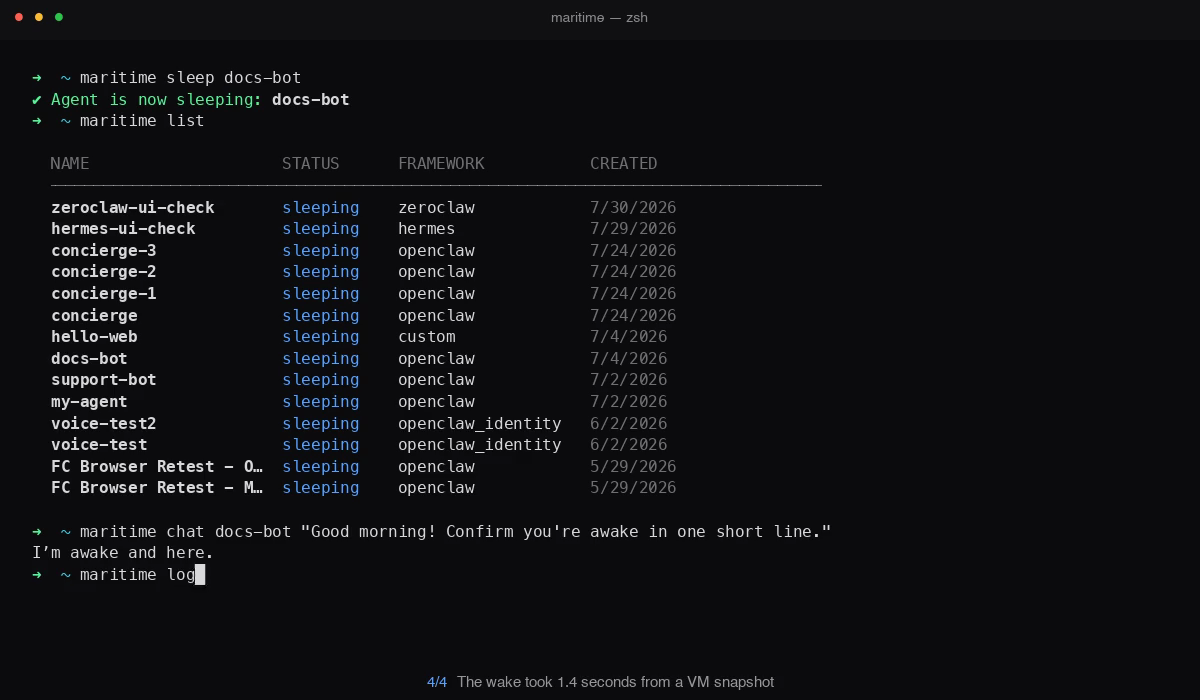
Task: Select the voice-test2 agent name
Action: [x=104, y=423]
